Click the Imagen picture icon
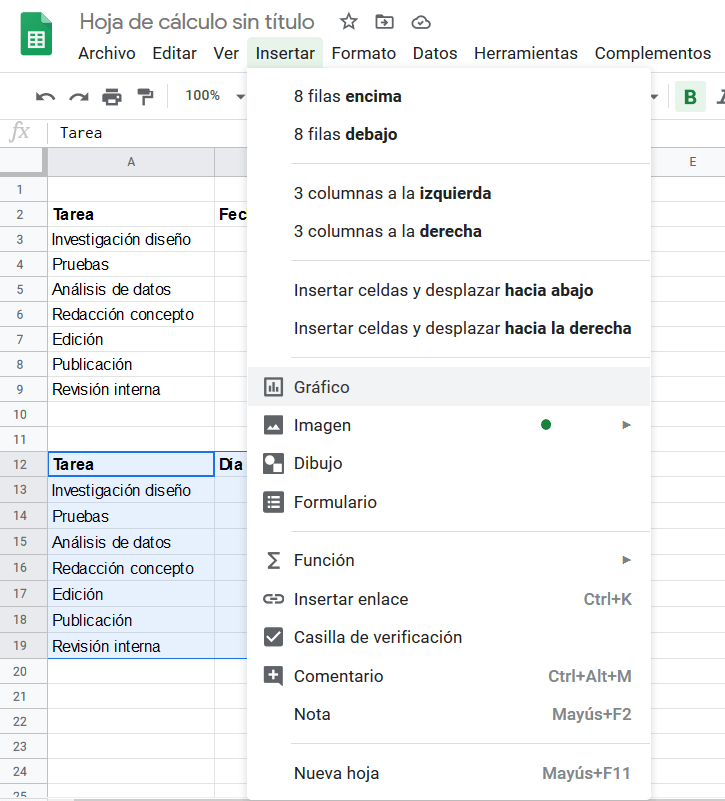 click(273, 425)
